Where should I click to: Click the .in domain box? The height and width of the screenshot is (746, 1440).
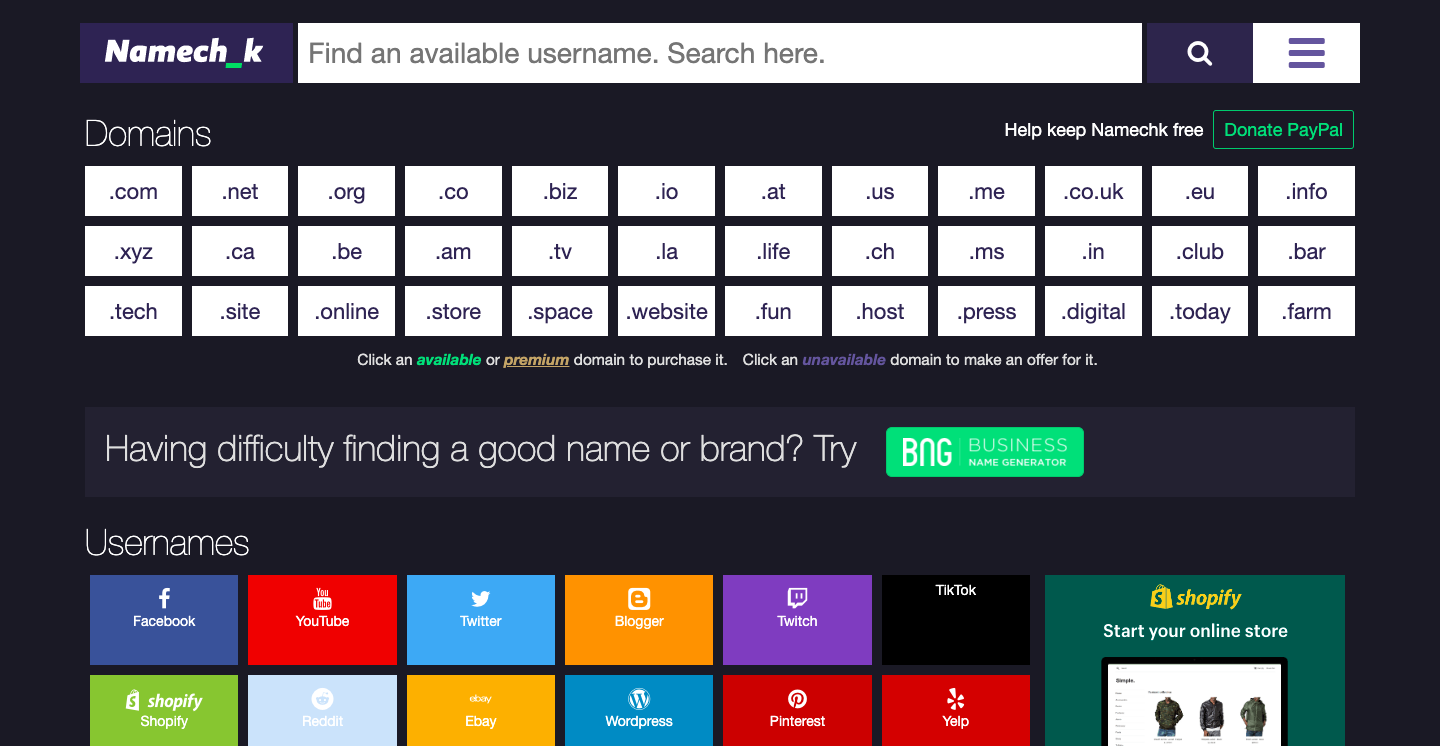coord(1093,251)
